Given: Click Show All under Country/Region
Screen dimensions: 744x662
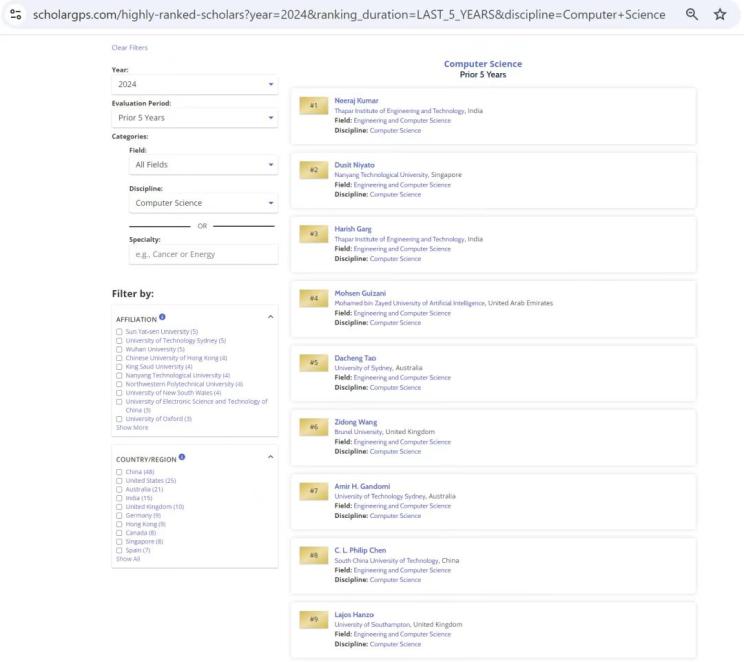Looking at the screenshot, I should [128, 559].
